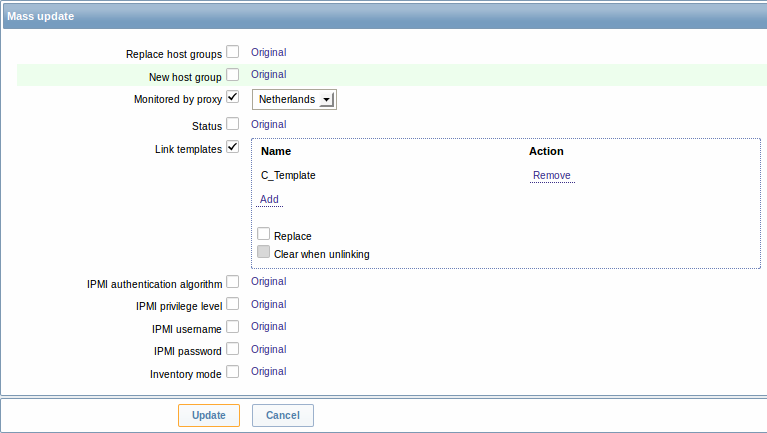Enable IPMI authentication algorithm checkbox
Screen dimensions: 767x433
point(232,281)
